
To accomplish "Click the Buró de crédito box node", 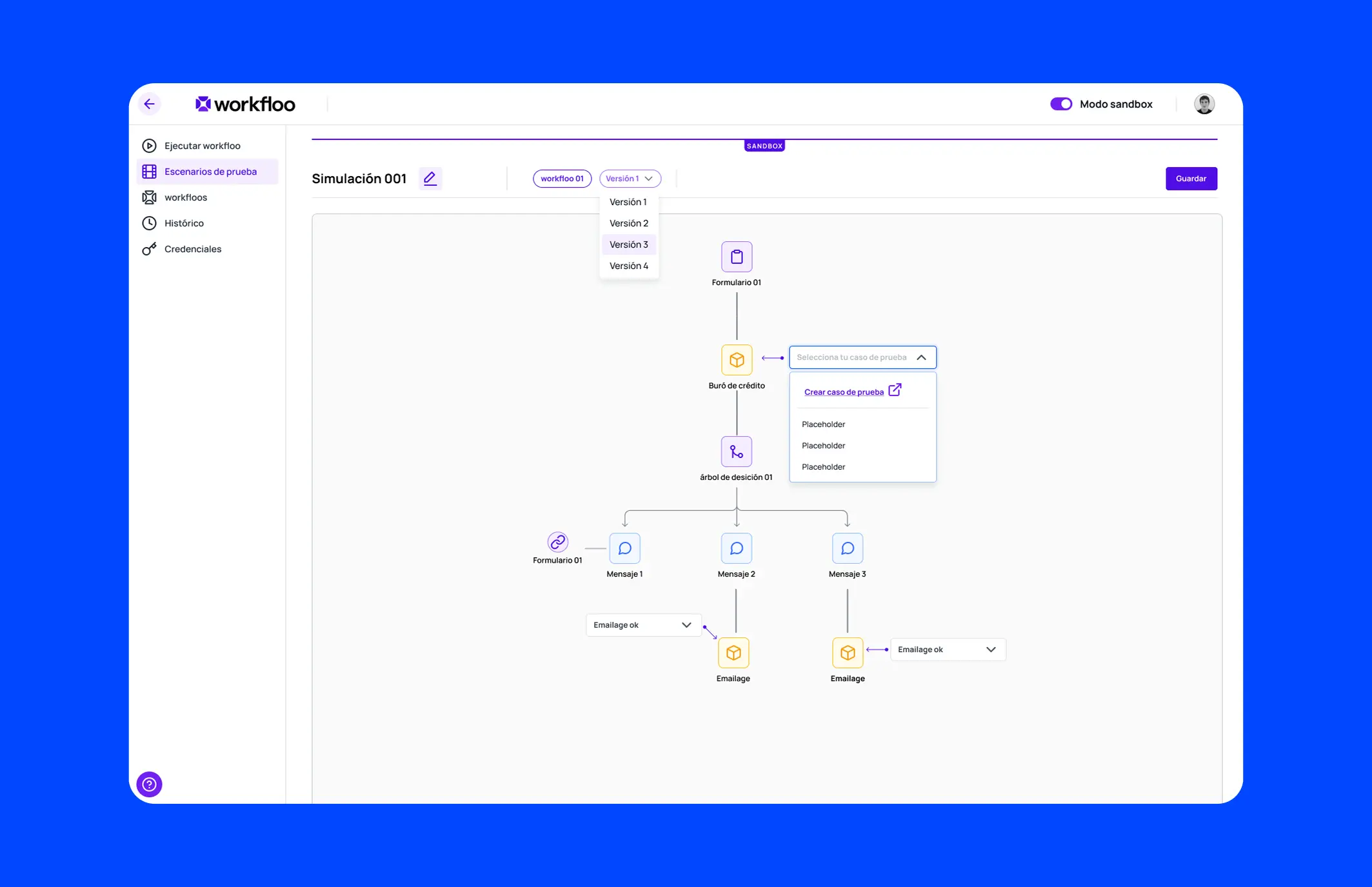I will (736, 360).
